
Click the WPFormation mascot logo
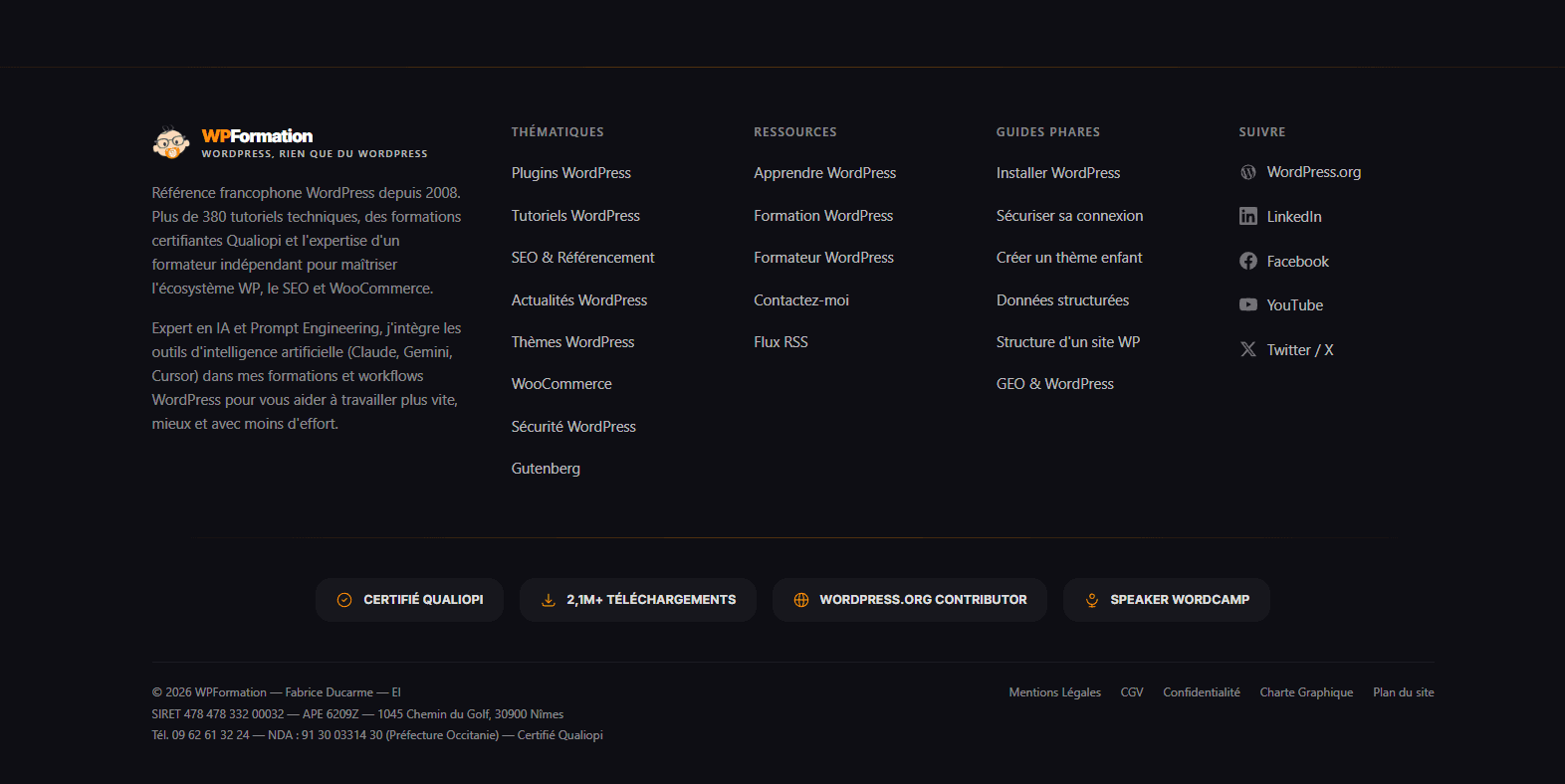(171, 142)
